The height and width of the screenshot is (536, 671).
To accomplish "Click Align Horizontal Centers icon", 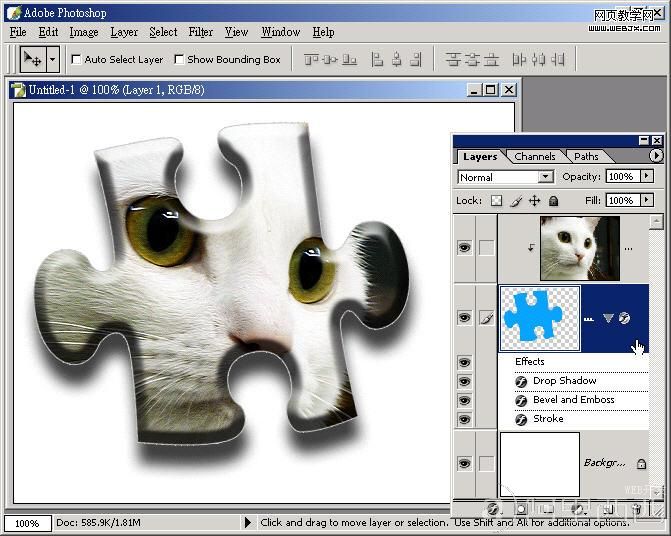I will pyautogui.click(x=397, y=59).
